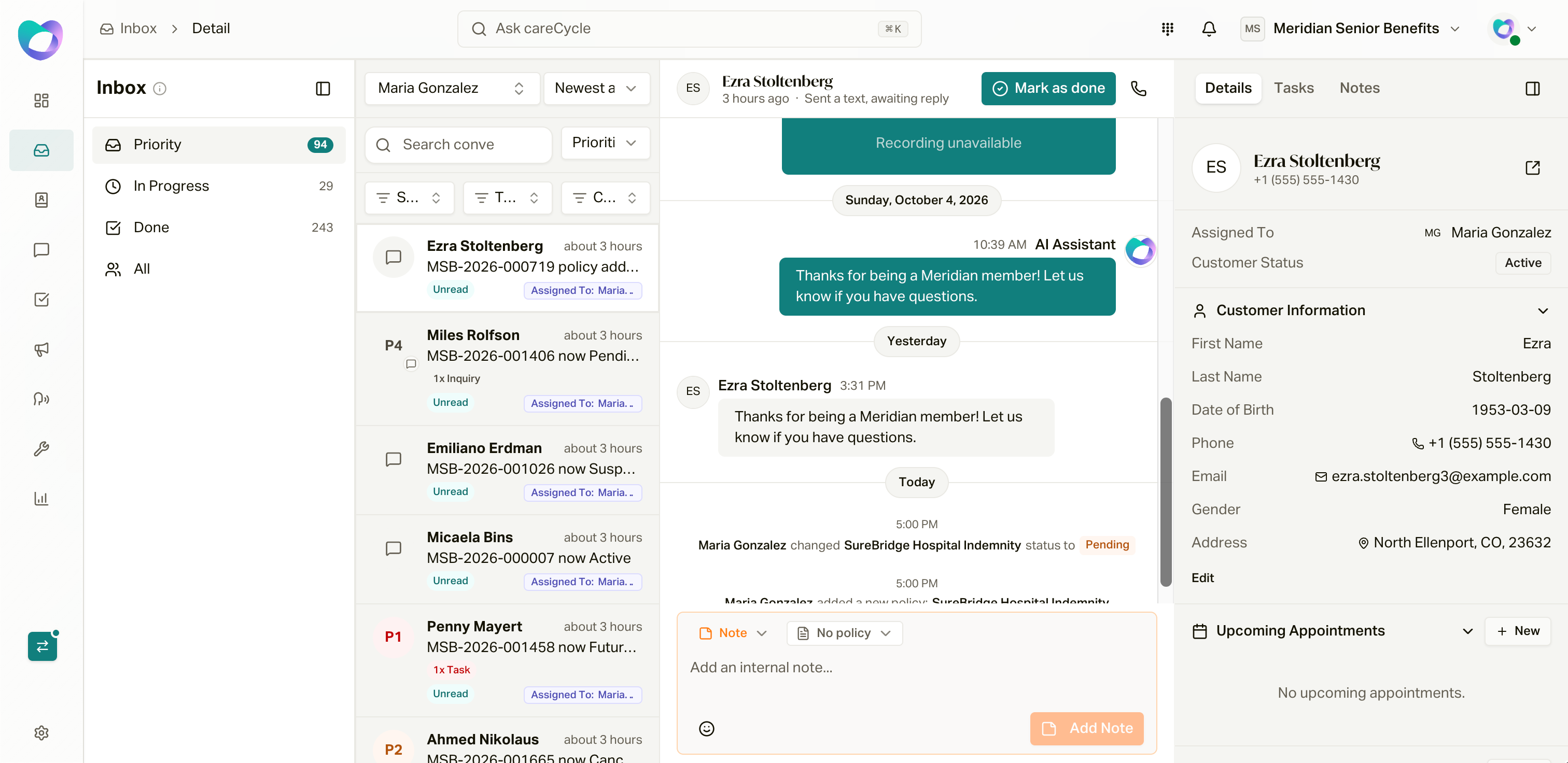The image size is (1568, 763).
Task: Open the C... filter selector
Action: (x=605, y=197)
